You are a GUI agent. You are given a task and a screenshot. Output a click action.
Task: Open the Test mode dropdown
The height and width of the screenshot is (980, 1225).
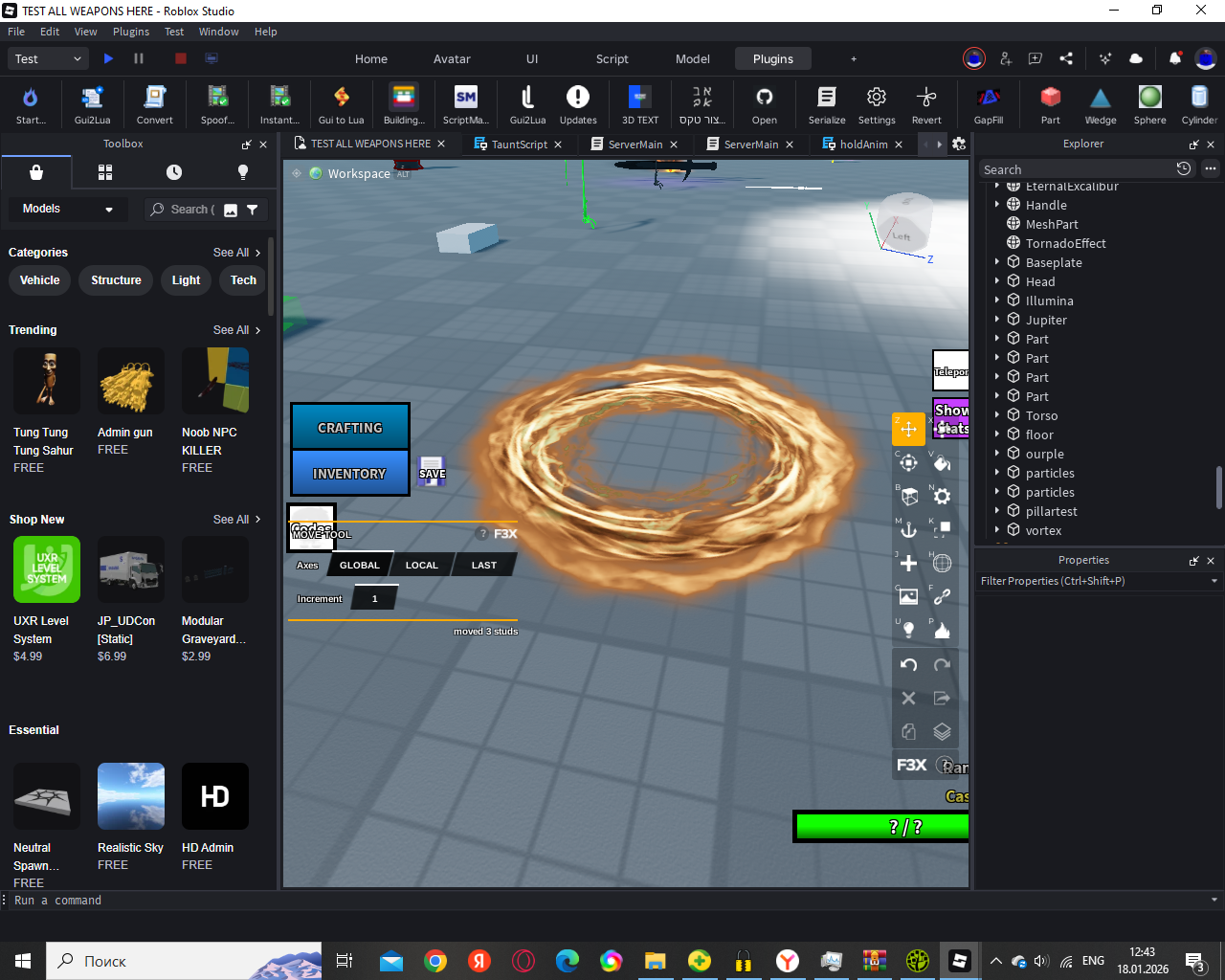[x=50, y=58]
